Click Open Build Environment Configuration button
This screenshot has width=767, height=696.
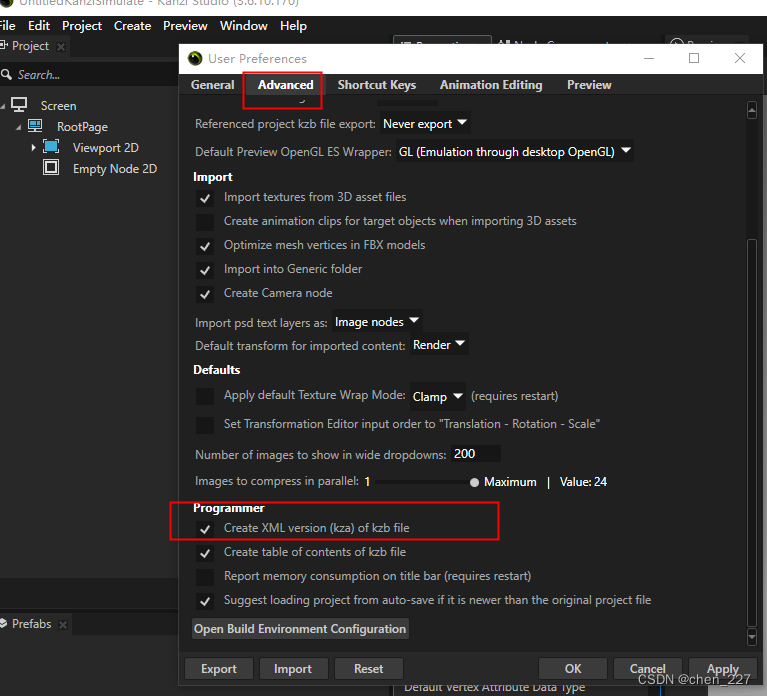coord(300,629)
